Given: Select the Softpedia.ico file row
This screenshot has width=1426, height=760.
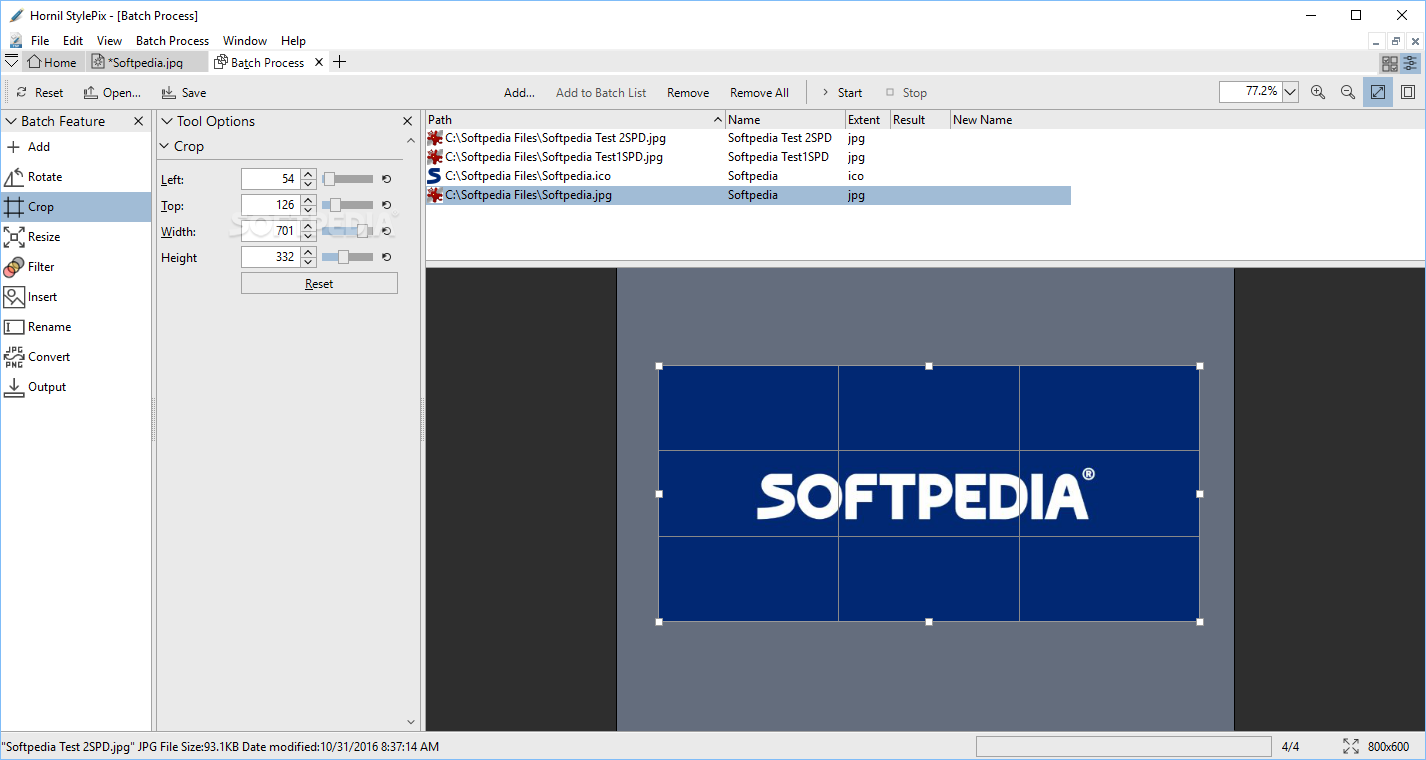Looking at the screenshot, I should 748,176.
